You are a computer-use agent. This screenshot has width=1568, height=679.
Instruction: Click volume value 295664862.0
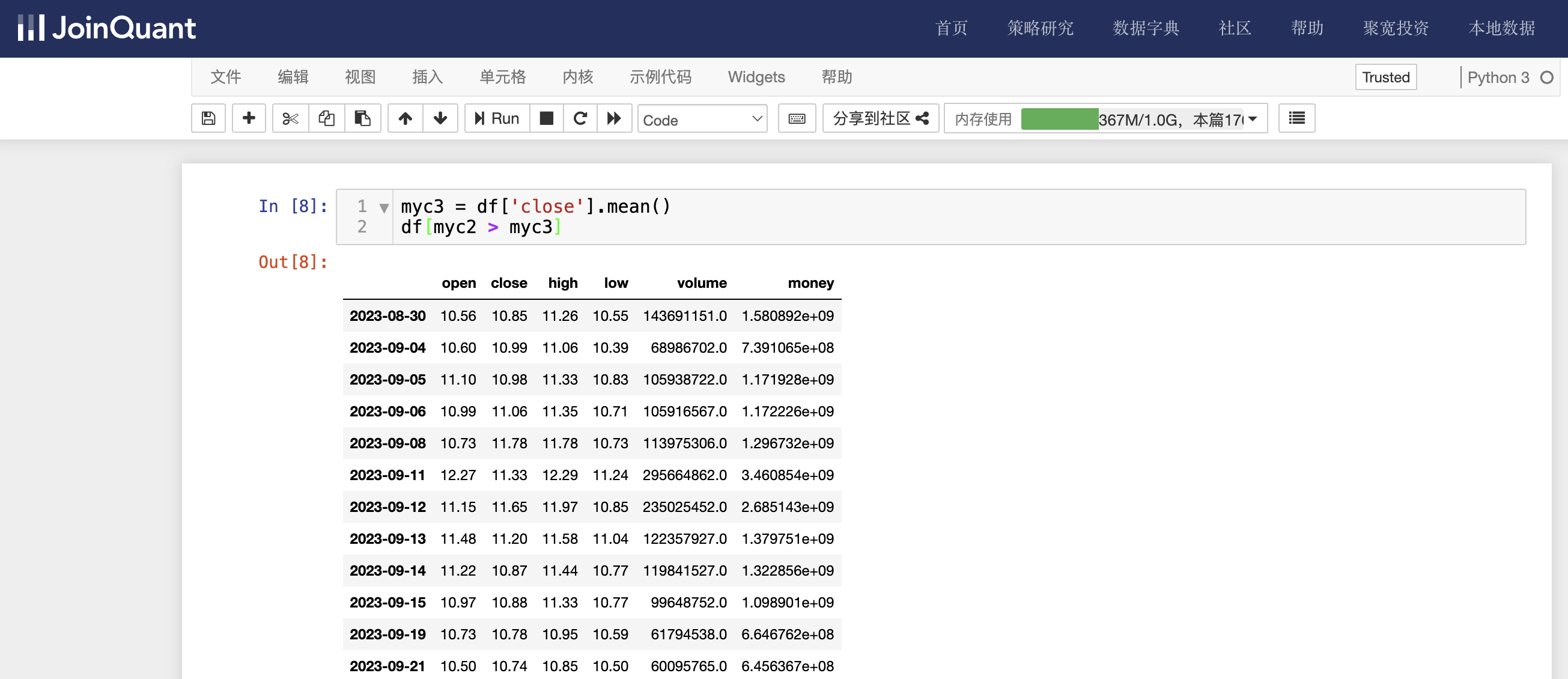[x=684, y=475]
